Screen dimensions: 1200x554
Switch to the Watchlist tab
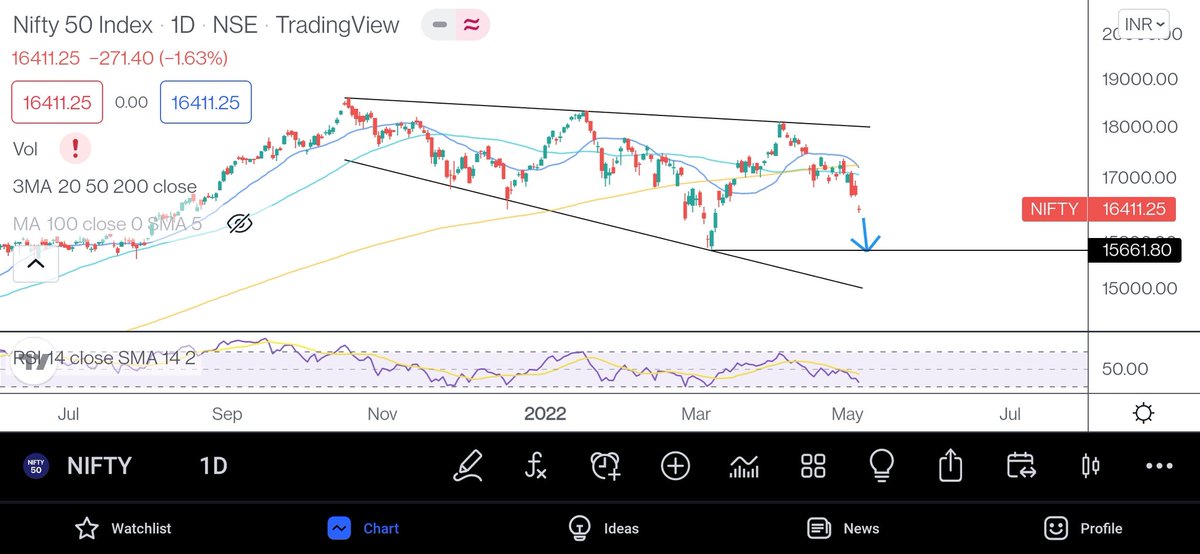click(124, 528)
